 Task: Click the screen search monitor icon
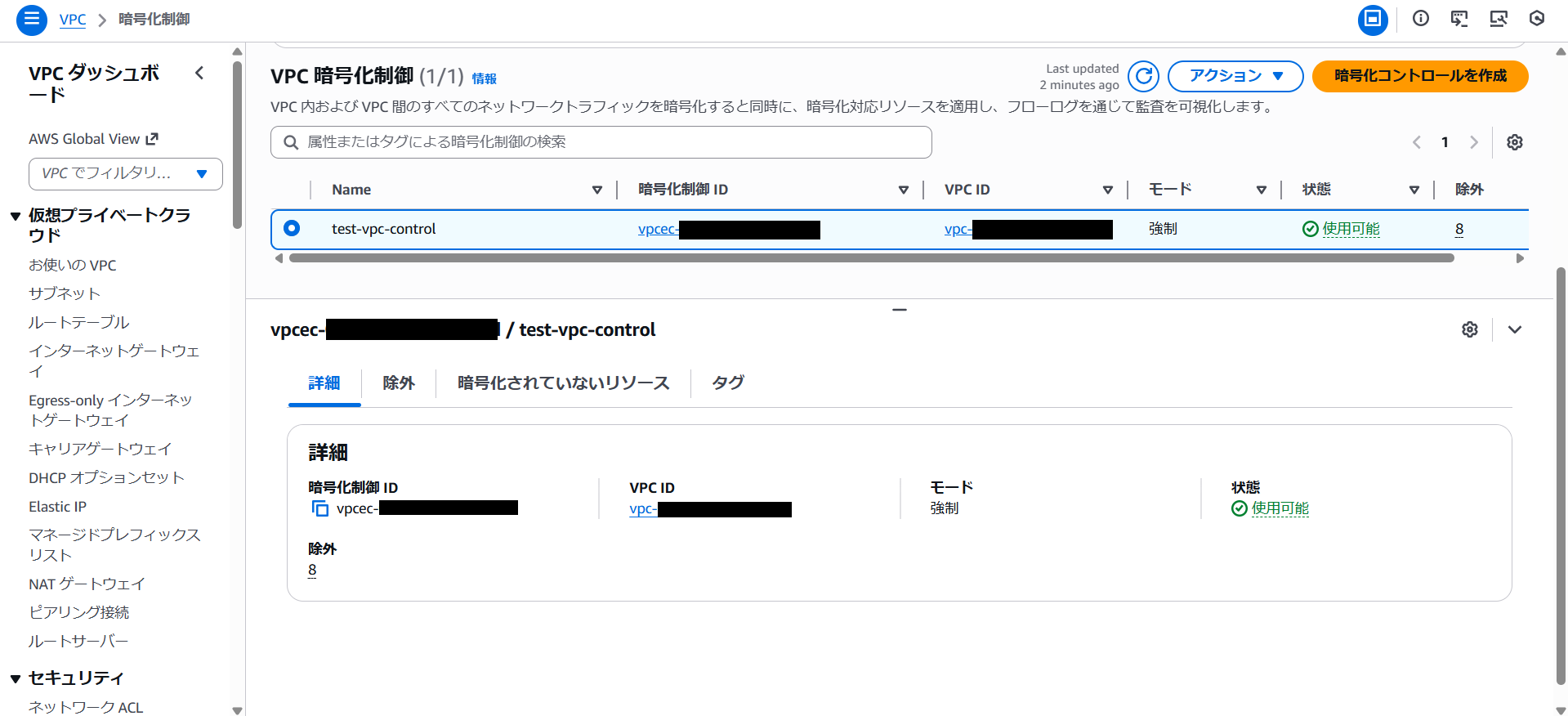1498,19
